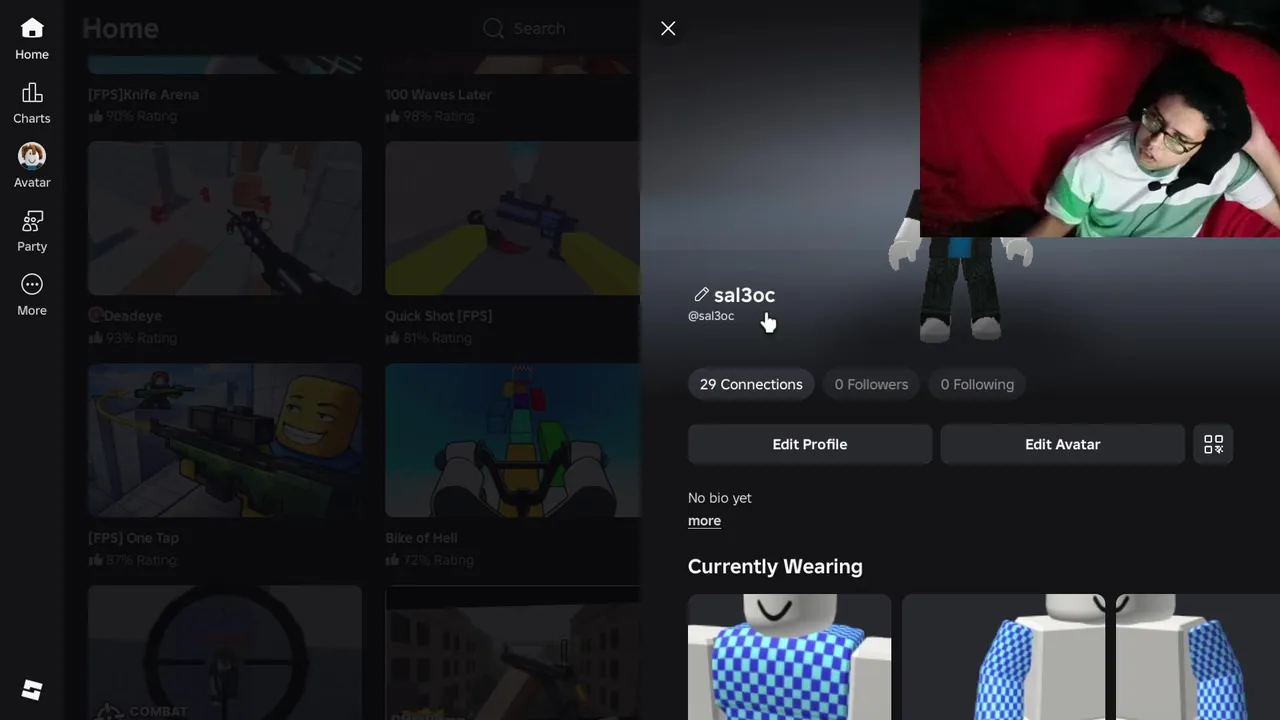Open Charts in the sidebar
This screenshot has width=1280, height=720.
[x=32, y=104]
